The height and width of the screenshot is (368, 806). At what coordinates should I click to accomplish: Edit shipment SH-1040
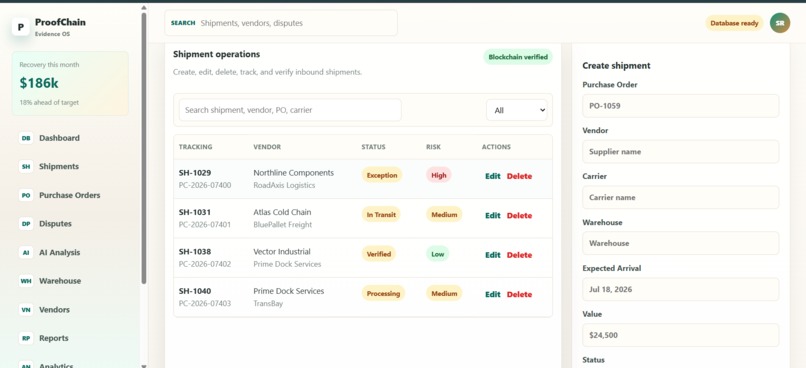[492, 295]
